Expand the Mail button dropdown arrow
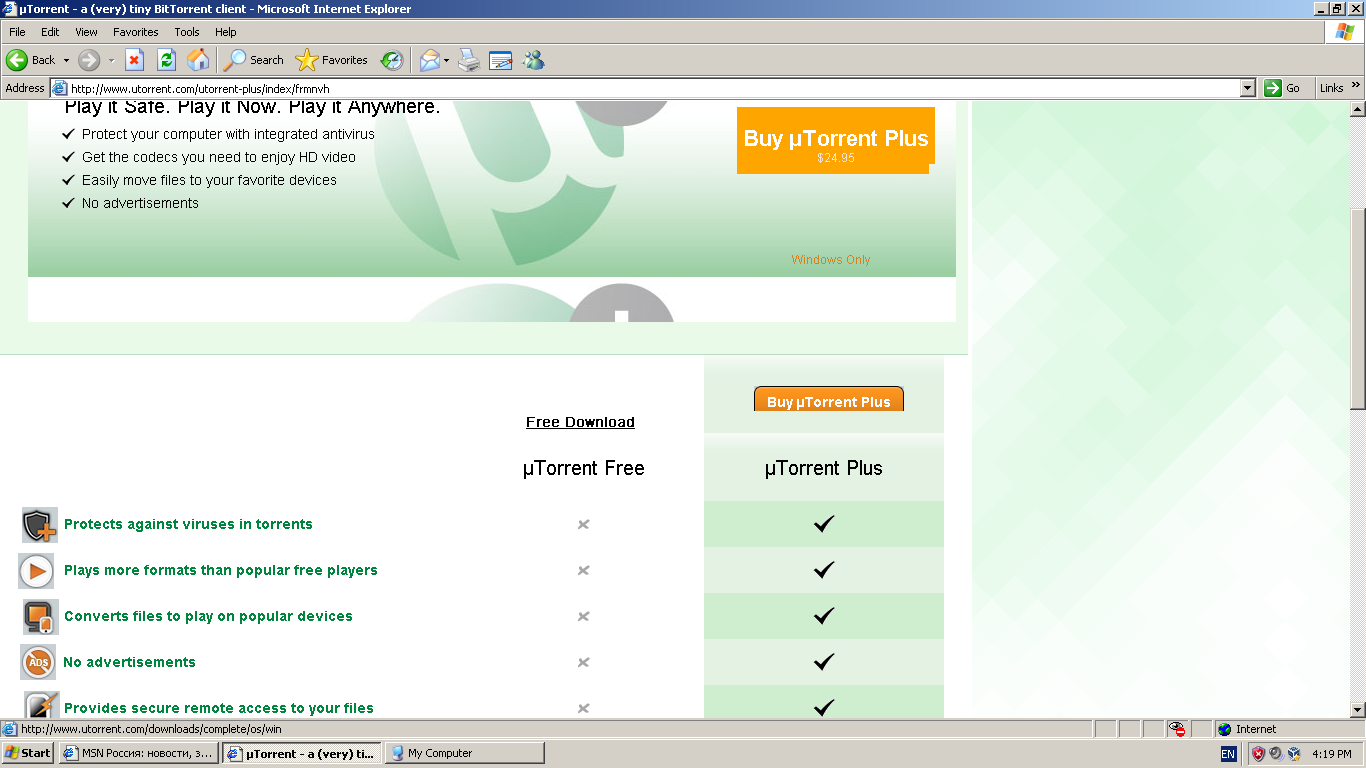The image size is (1366, 768). point(446,60)
